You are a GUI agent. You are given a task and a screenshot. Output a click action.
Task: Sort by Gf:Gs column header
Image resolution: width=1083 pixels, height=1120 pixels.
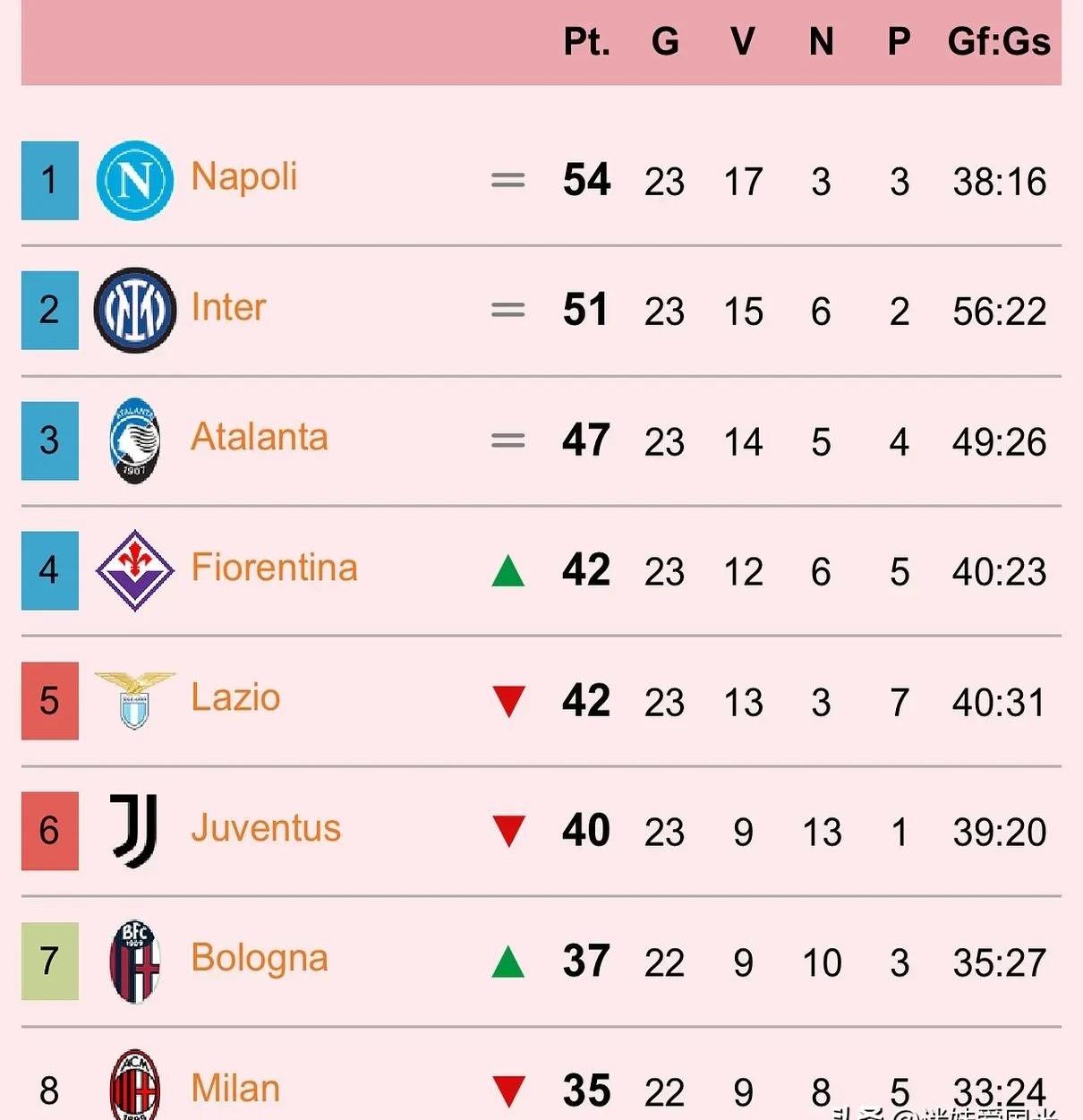[x=999, y=41]
